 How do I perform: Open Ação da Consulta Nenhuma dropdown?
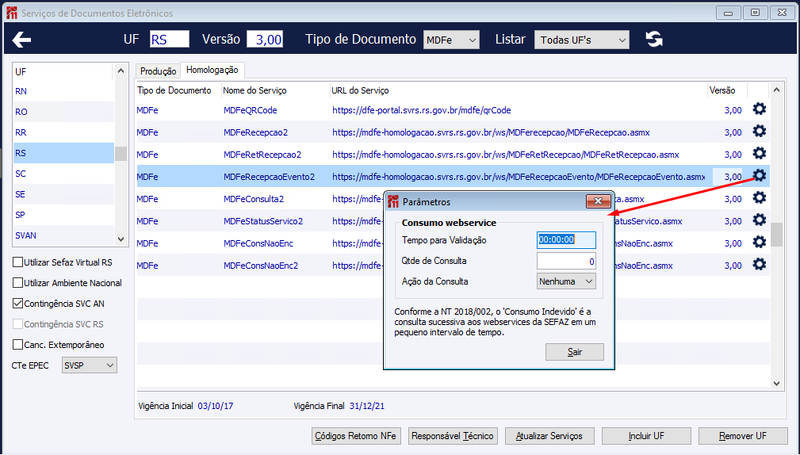click(566, 282)
